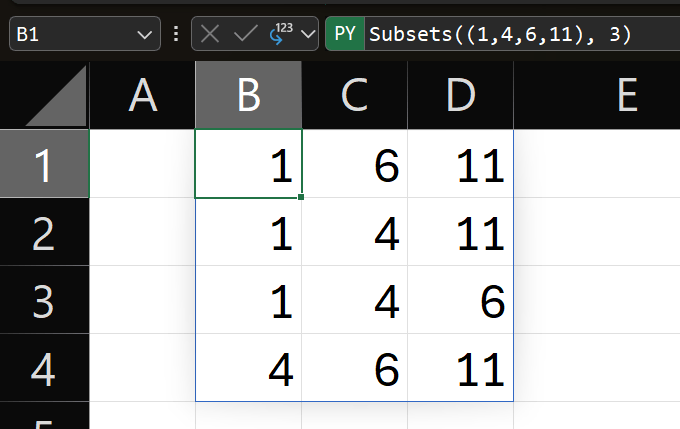Screen dimensions: 680x429
Task: Click cell B4 containing 4
Action: [x=248, y=368]
